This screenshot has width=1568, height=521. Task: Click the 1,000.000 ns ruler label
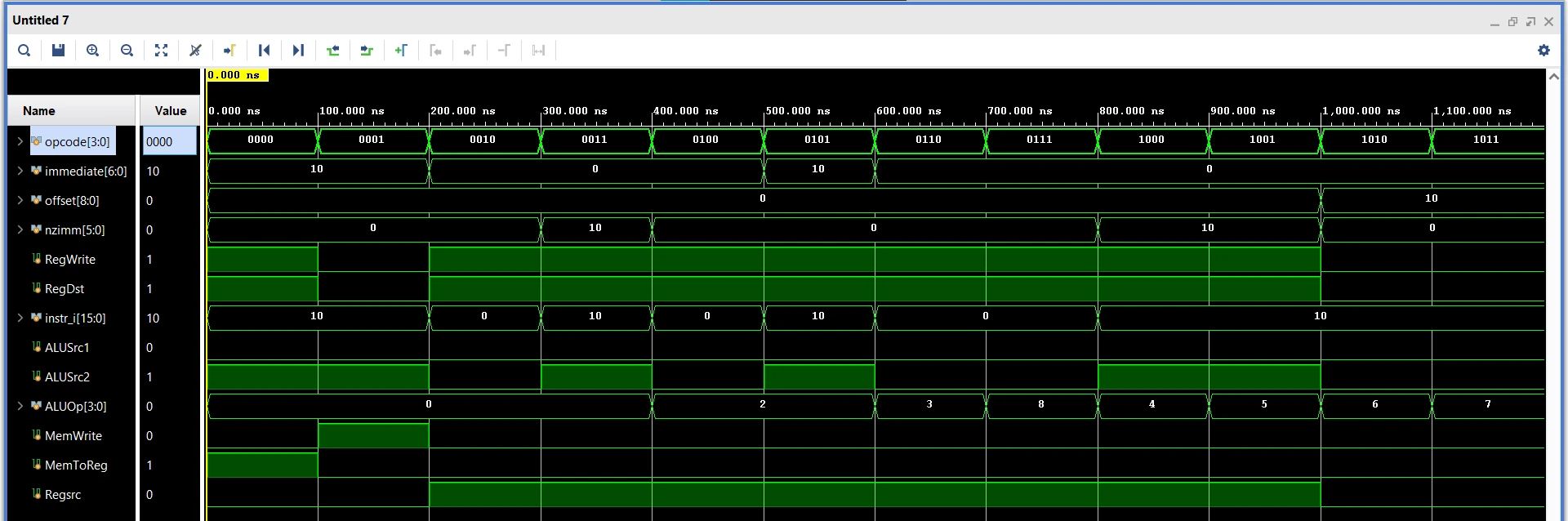(x=1362, y=111)
